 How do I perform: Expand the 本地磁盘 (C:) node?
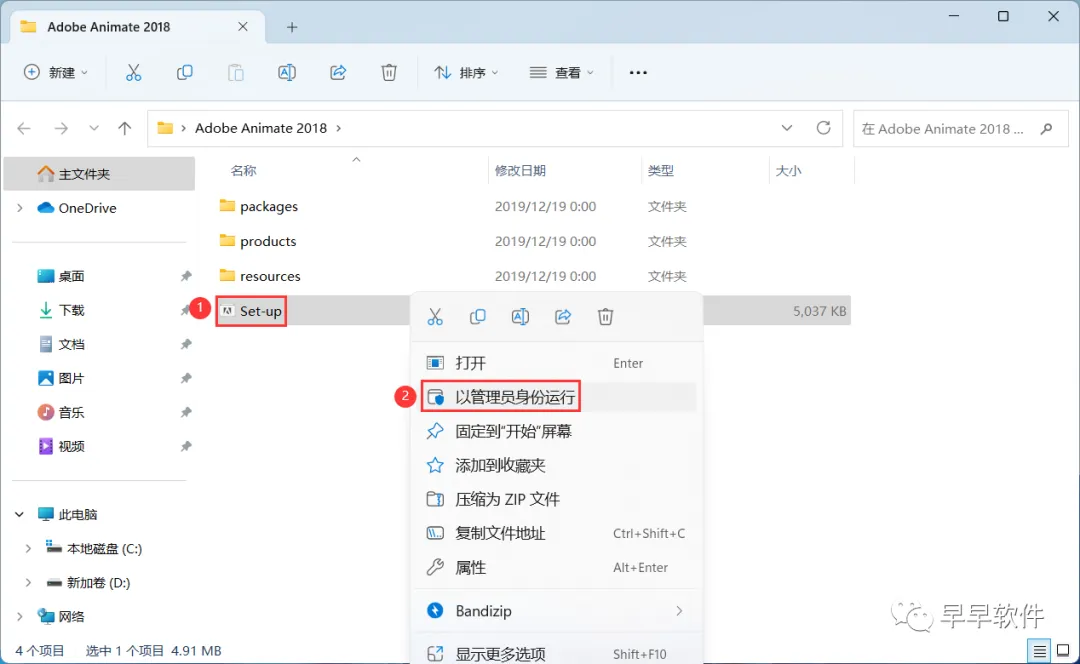[28, 549]
